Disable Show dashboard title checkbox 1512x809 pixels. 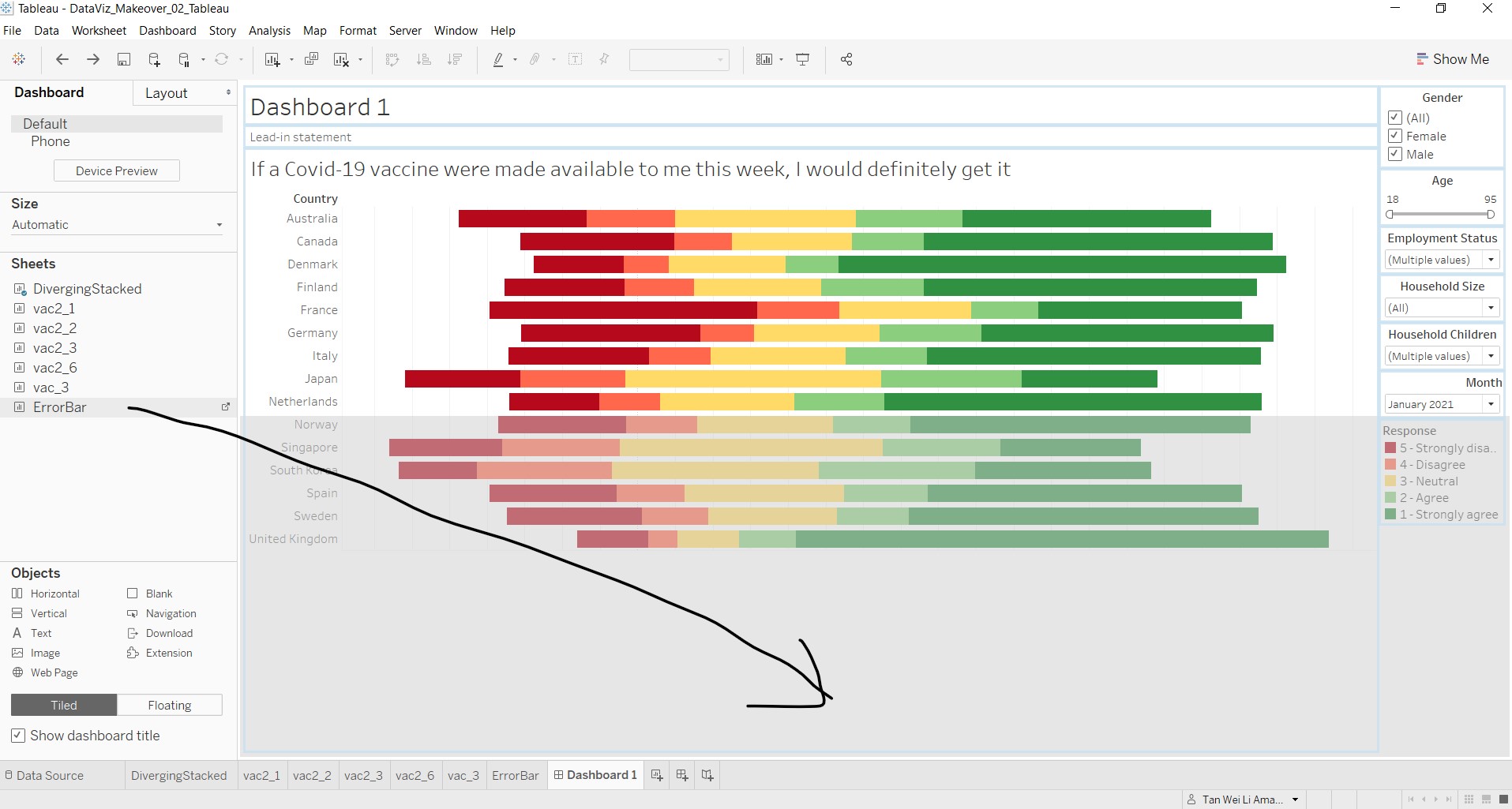pos(18,736)
